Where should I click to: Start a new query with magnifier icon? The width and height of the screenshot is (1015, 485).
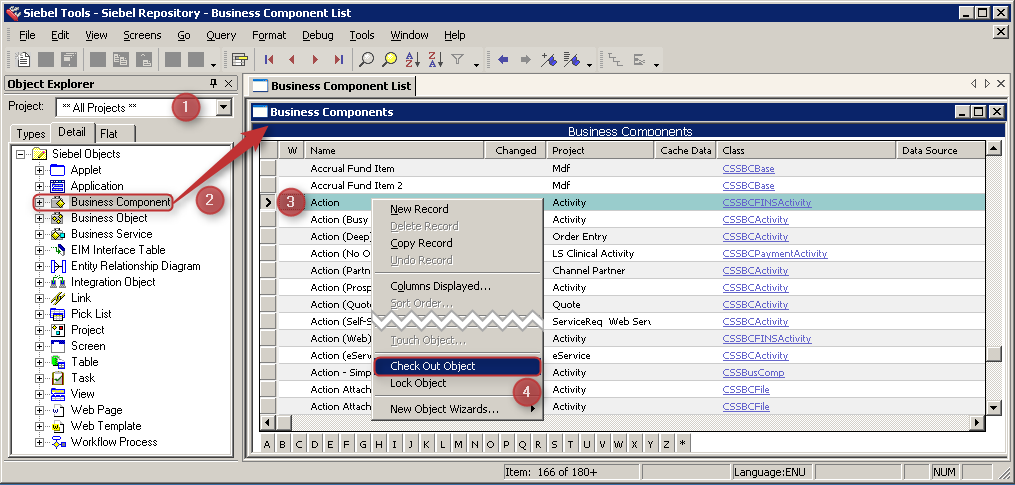coord(366,60)
